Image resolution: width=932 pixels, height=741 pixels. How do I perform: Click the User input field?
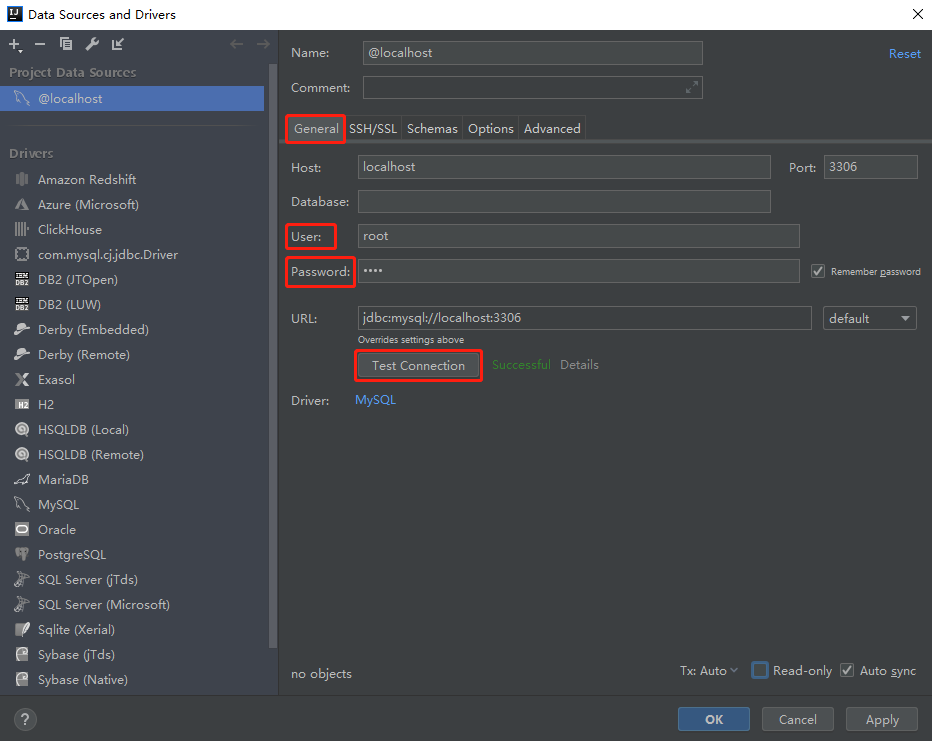click(578, 236)
